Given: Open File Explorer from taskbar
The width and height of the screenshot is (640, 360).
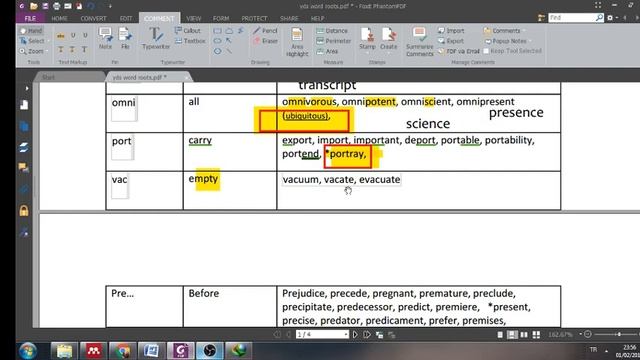Looking at the screenshot, I should tap(64, 351).
